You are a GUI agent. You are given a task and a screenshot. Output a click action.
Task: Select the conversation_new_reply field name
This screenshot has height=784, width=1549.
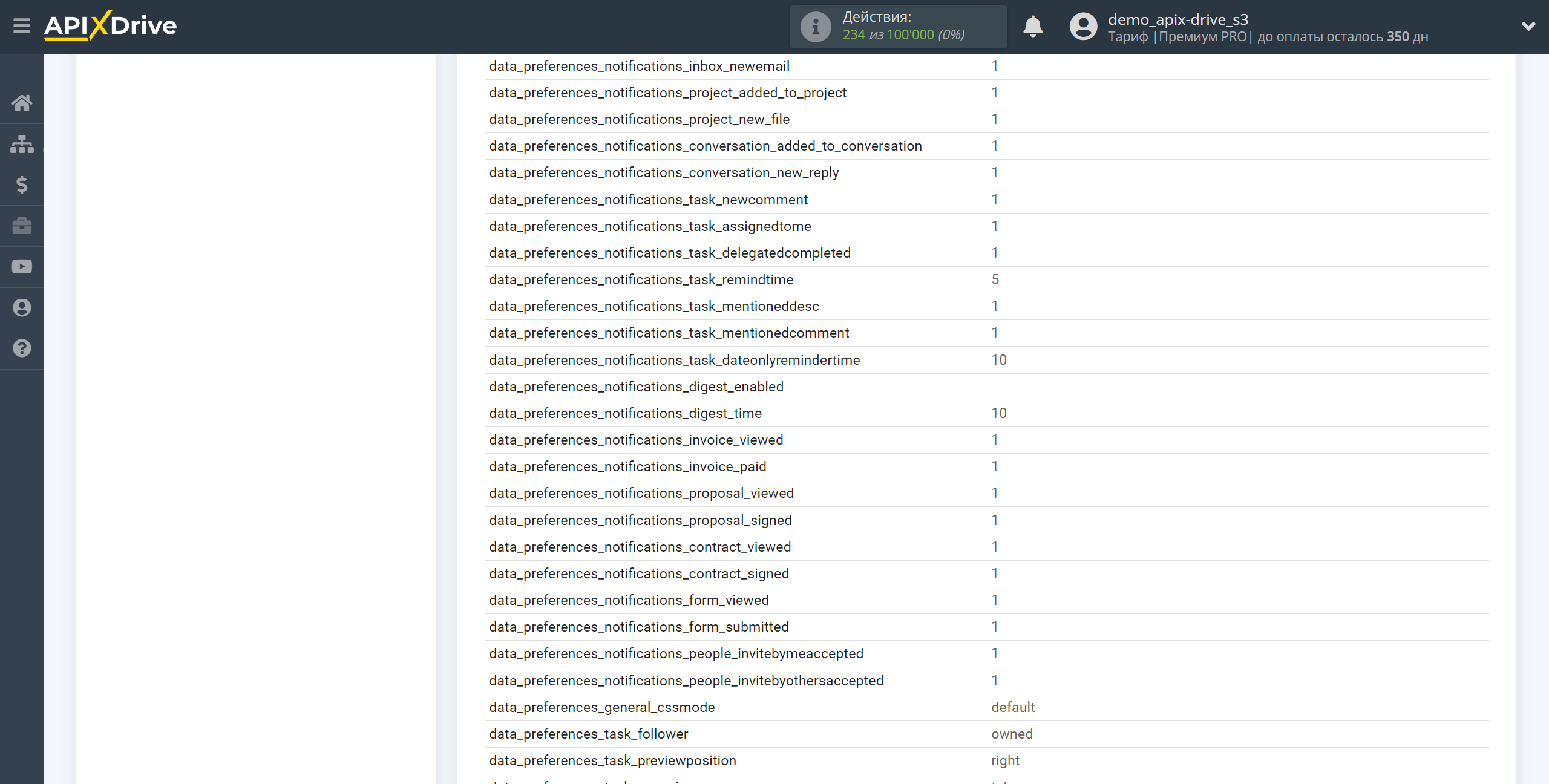pyautogui.click(x=664, y=172)
